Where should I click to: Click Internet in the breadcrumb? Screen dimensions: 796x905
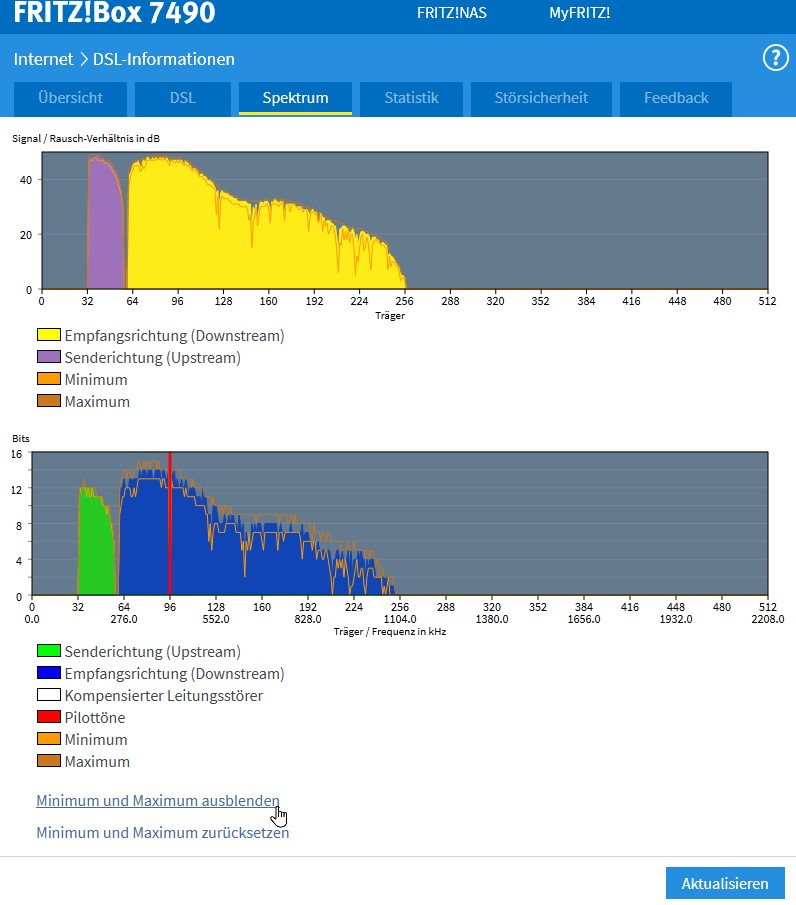[x=43, y=59]
